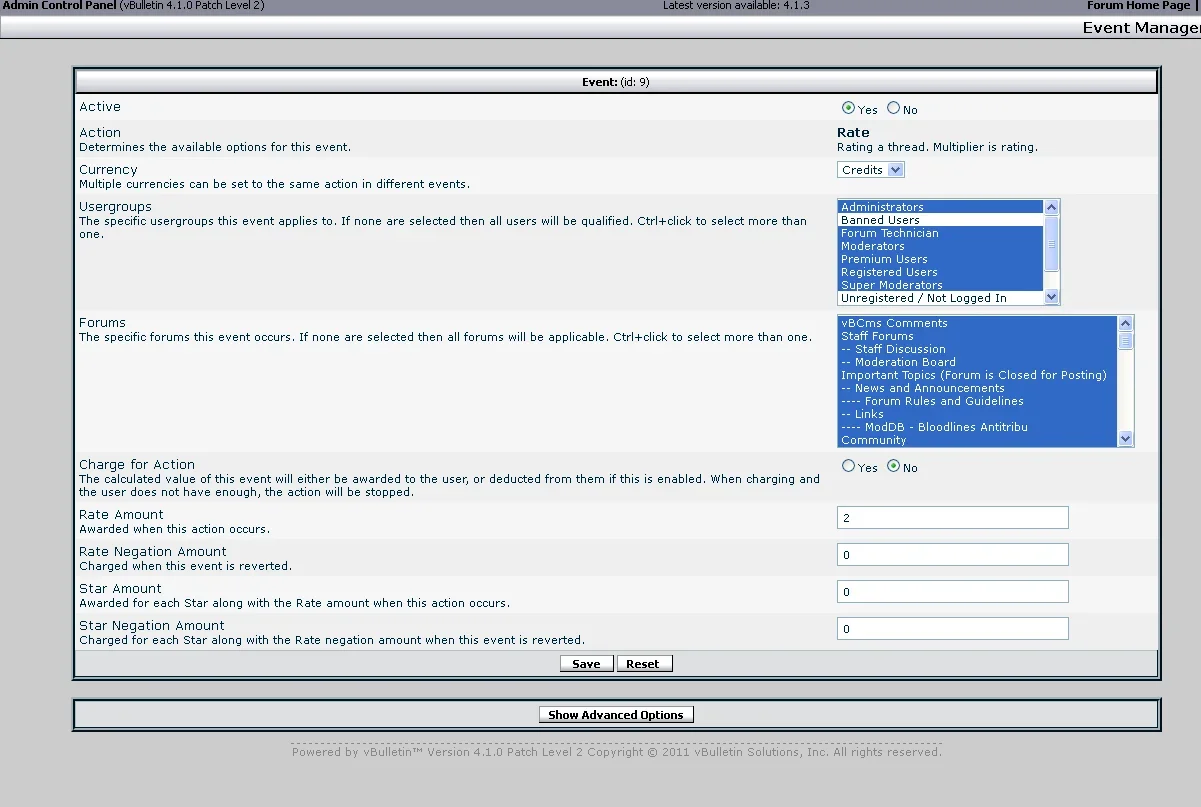The width and height of the screenshot is (1201, 807).
Task: Select ---- ModDB - Bloodlines Antitribu entry
Action: (978, 427)
